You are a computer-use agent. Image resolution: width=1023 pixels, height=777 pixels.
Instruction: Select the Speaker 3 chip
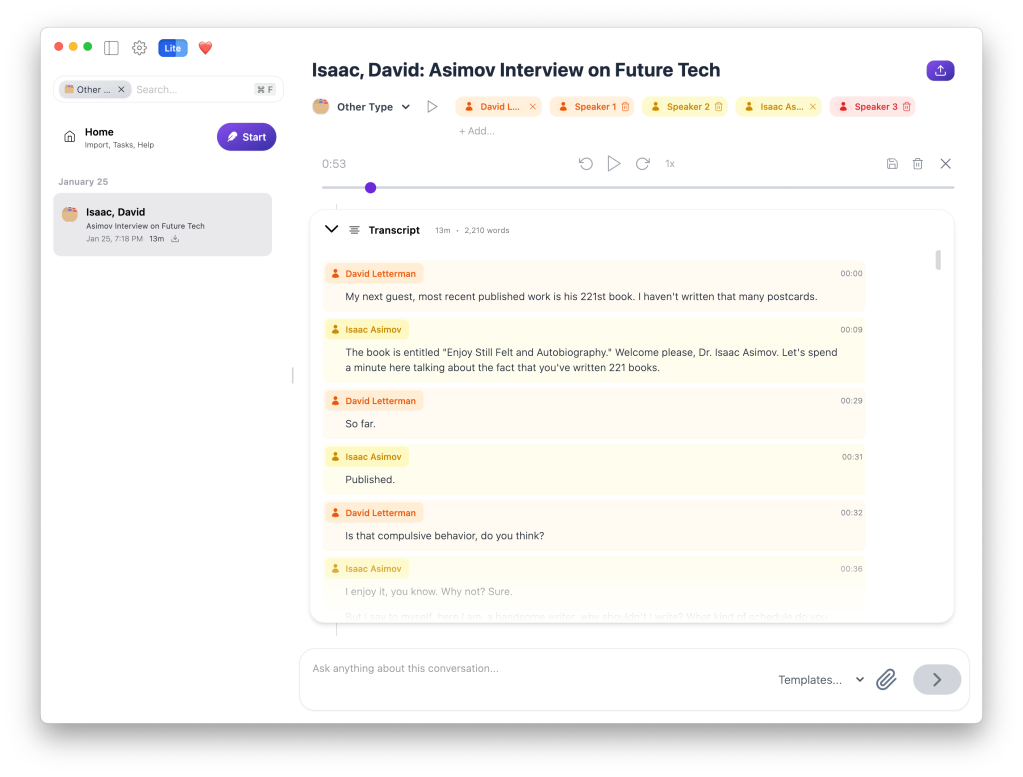coord(872,107)
